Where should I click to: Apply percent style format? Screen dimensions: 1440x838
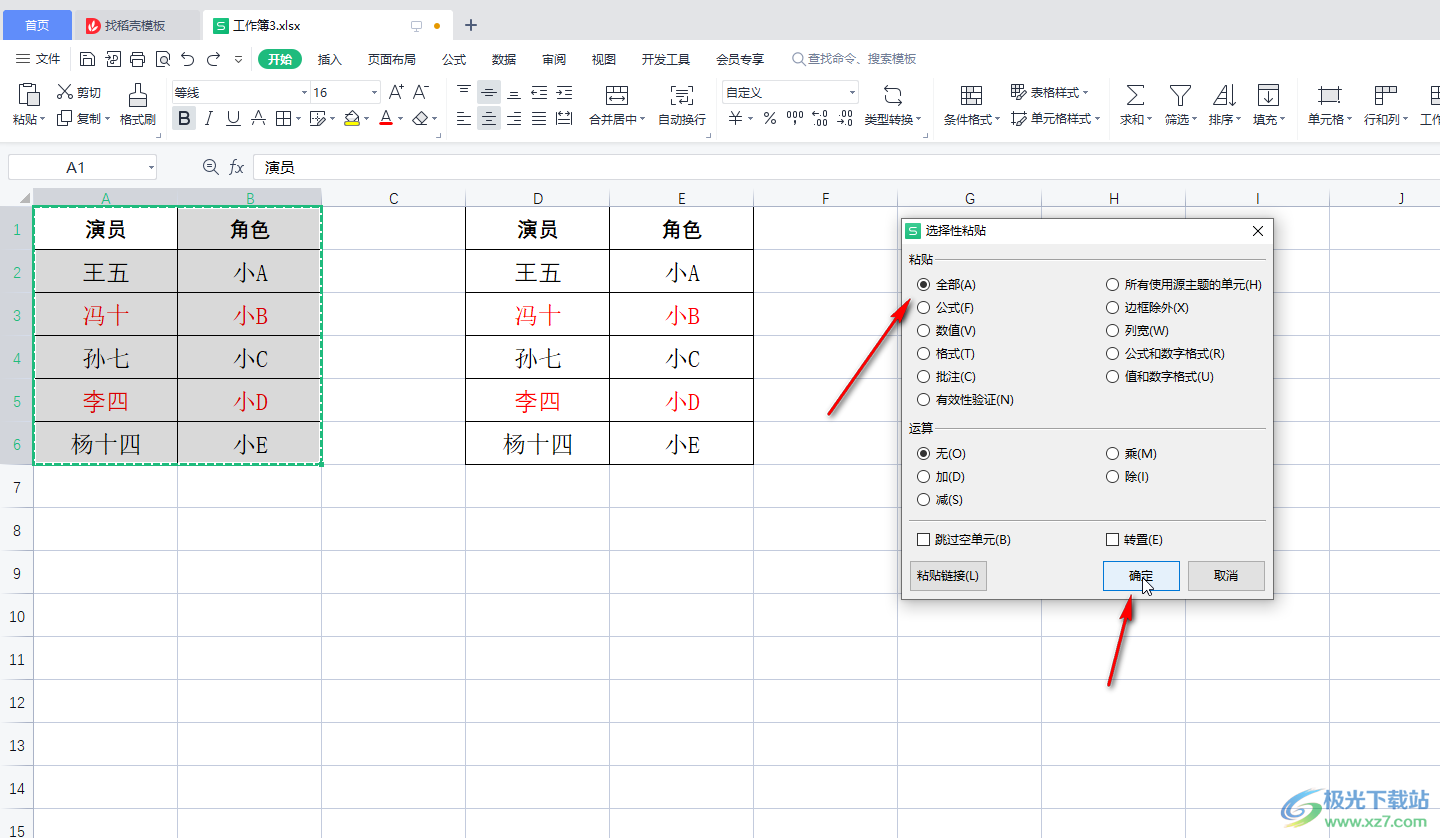coord(769,119)
